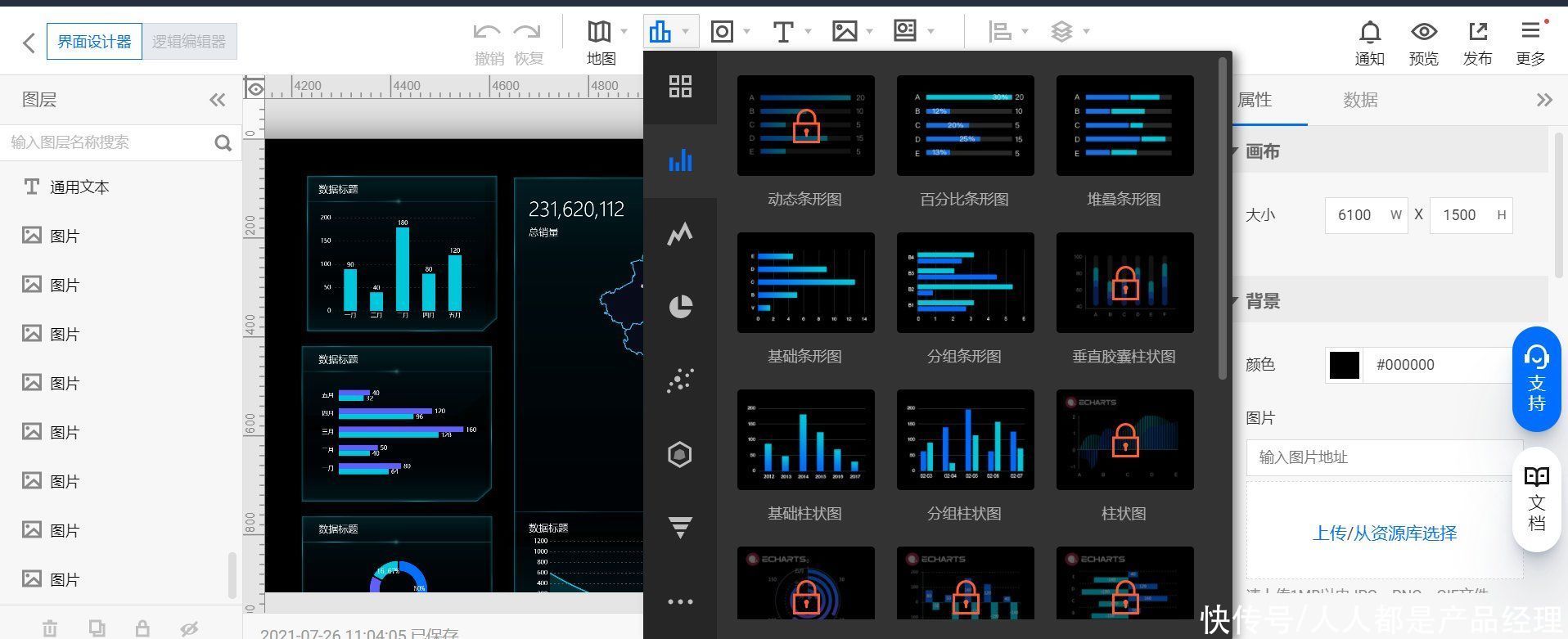Choose the 基础柱状图 thumbnail
The image size is (1568, 639).
[806, 440]
